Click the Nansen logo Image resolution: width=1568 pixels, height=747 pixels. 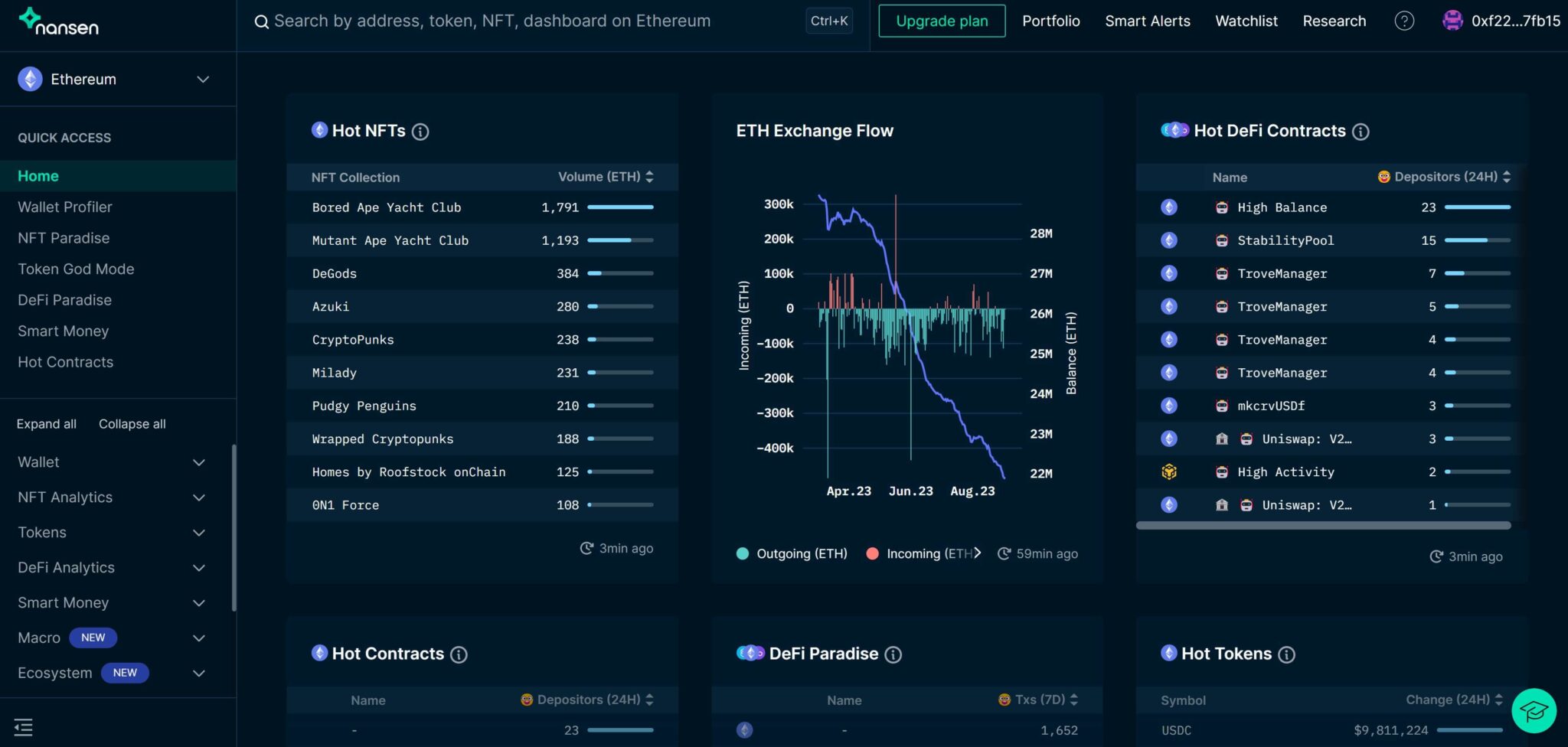59,22
